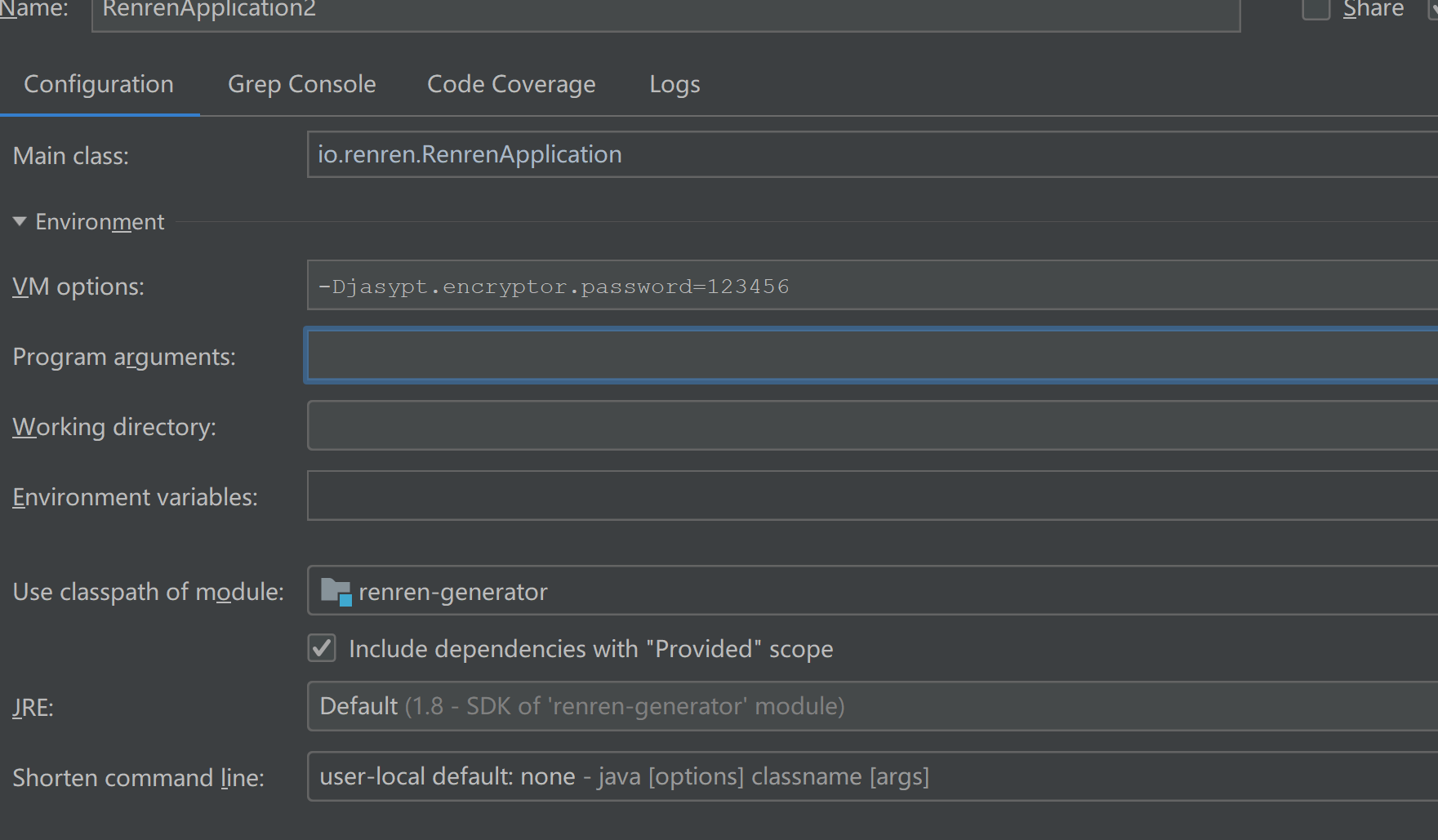Screen dimensions: 1438x840
Task: Click the Environment section label
Action: [x=100, y=222]
